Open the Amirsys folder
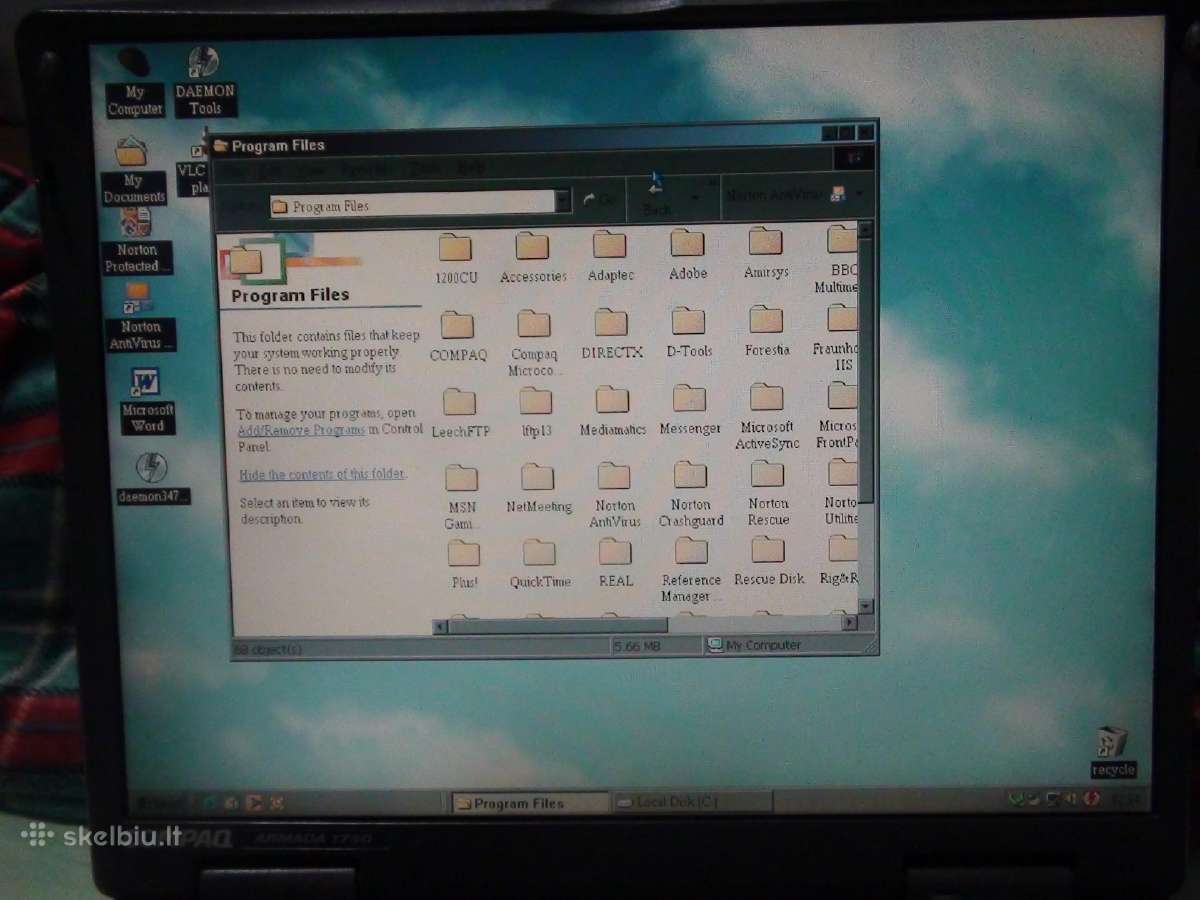 (766, 254)
